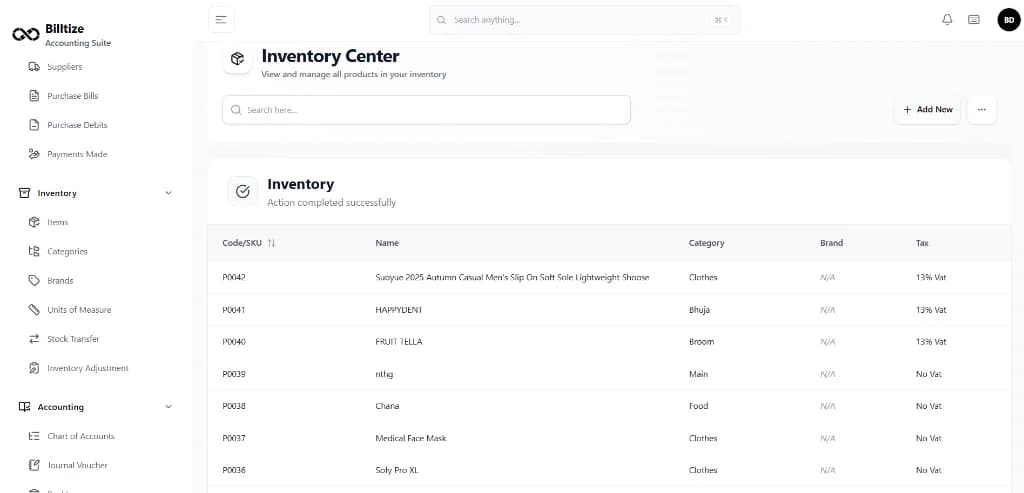Open Purchase Debits menu item
This screenshot has height=493, width=1024.
point(77,125)
